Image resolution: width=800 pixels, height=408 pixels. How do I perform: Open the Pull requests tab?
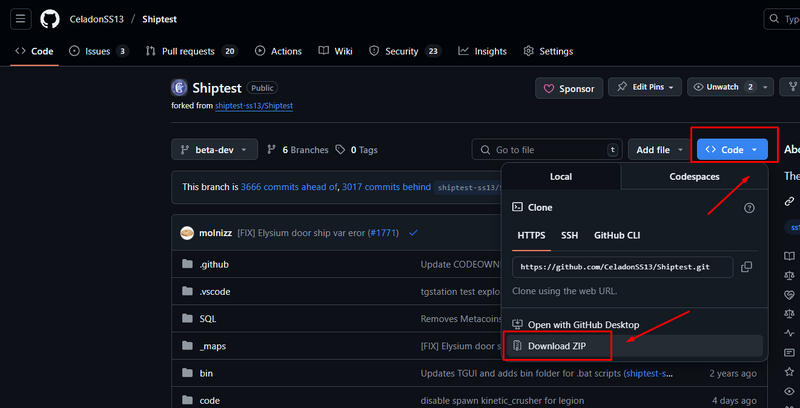point(191,51)
